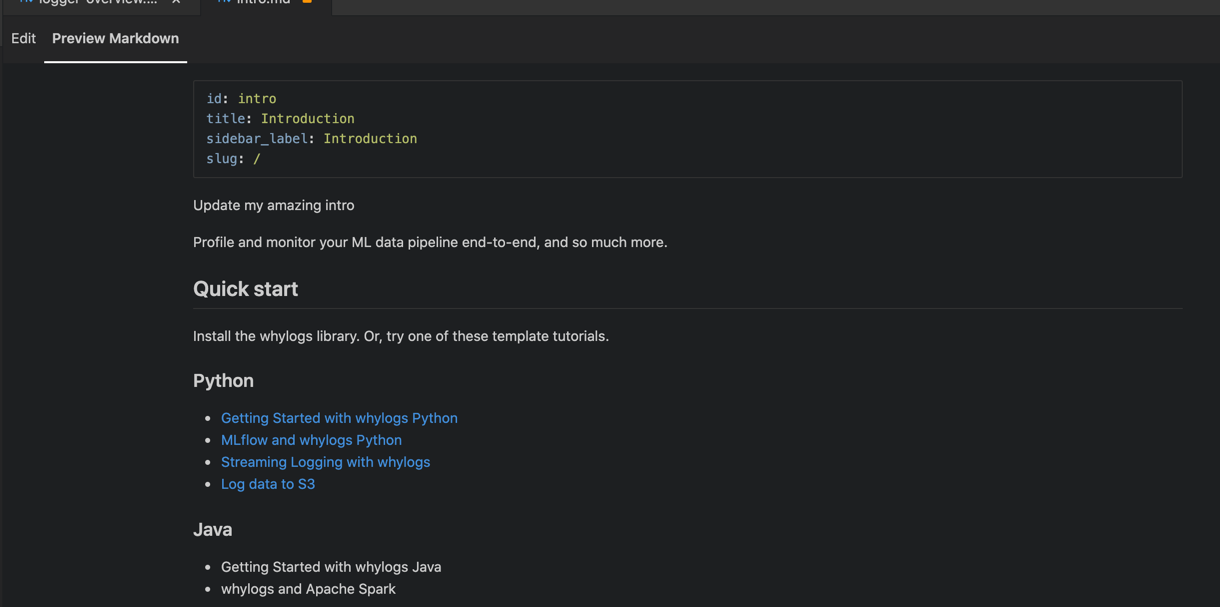
Task: Click the Java subheading
Action: 212,530
